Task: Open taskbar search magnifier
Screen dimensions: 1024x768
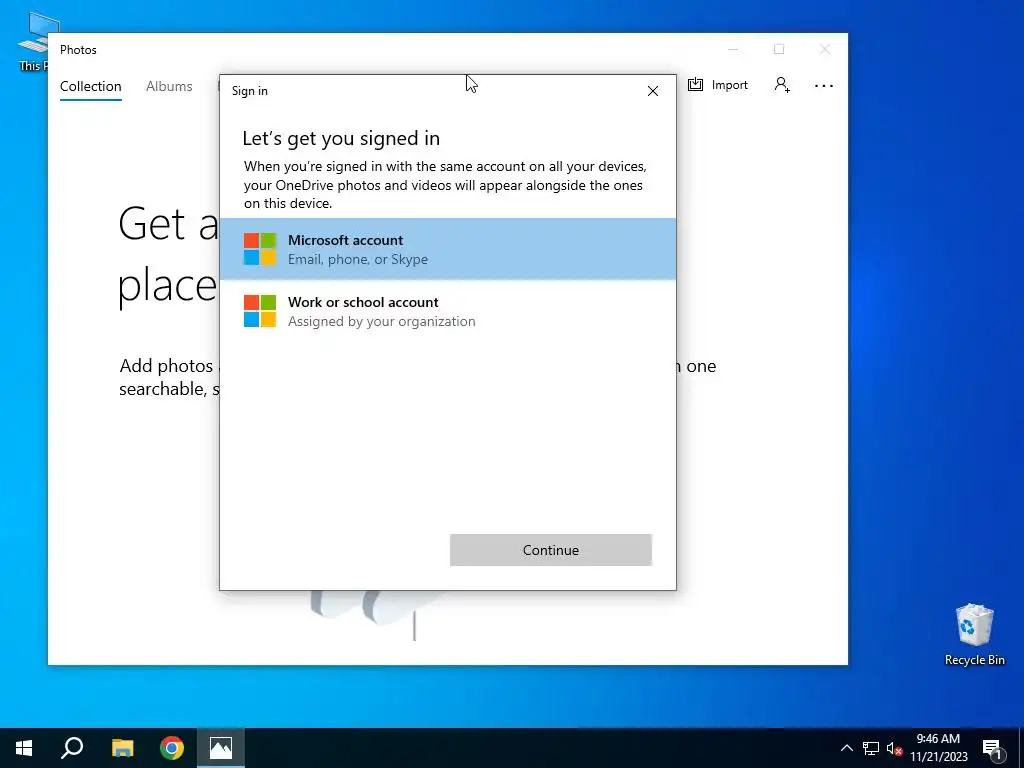Action: (72, 748)
